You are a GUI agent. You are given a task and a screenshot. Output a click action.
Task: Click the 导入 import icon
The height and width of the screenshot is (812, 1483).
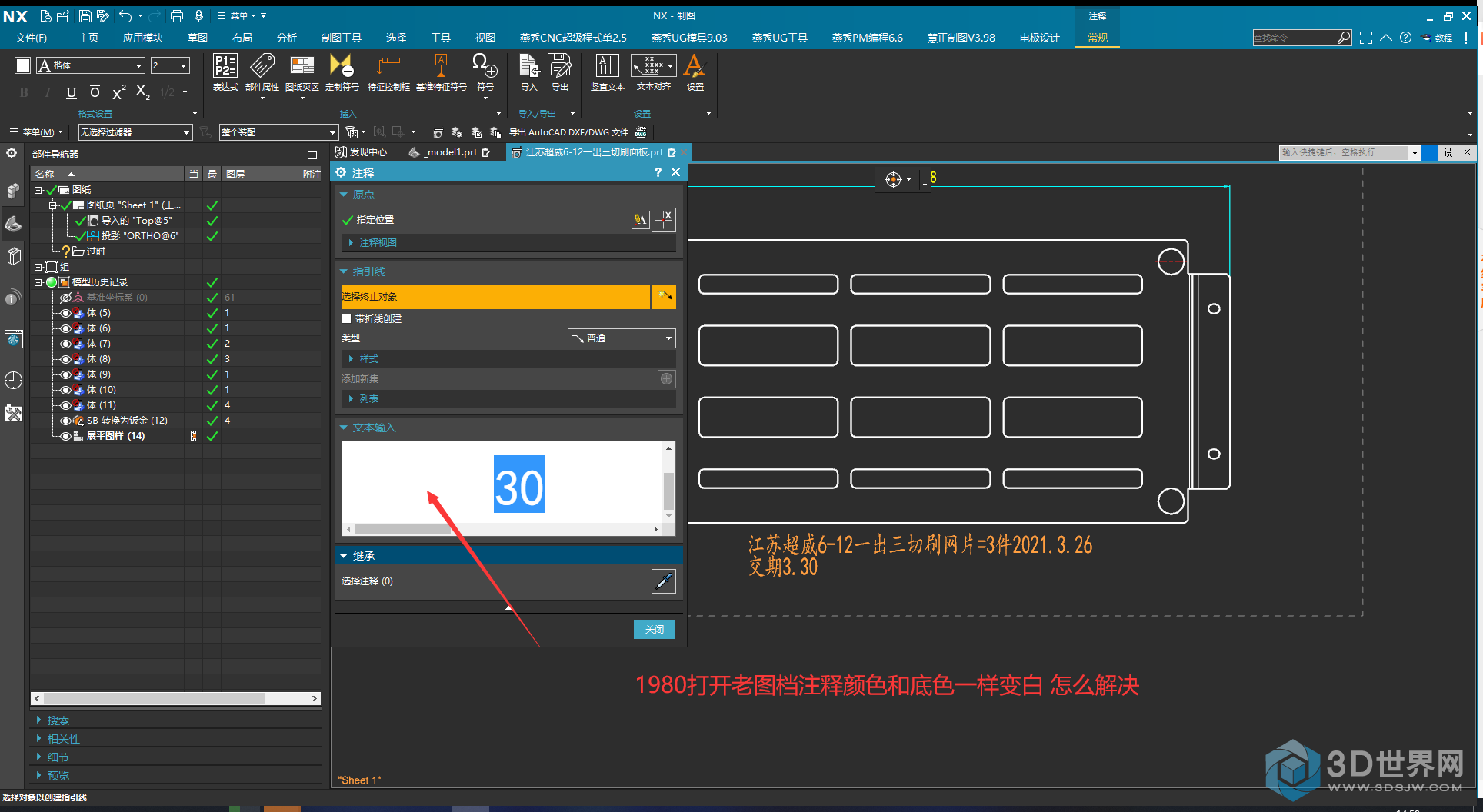click(x=528, y=72)
